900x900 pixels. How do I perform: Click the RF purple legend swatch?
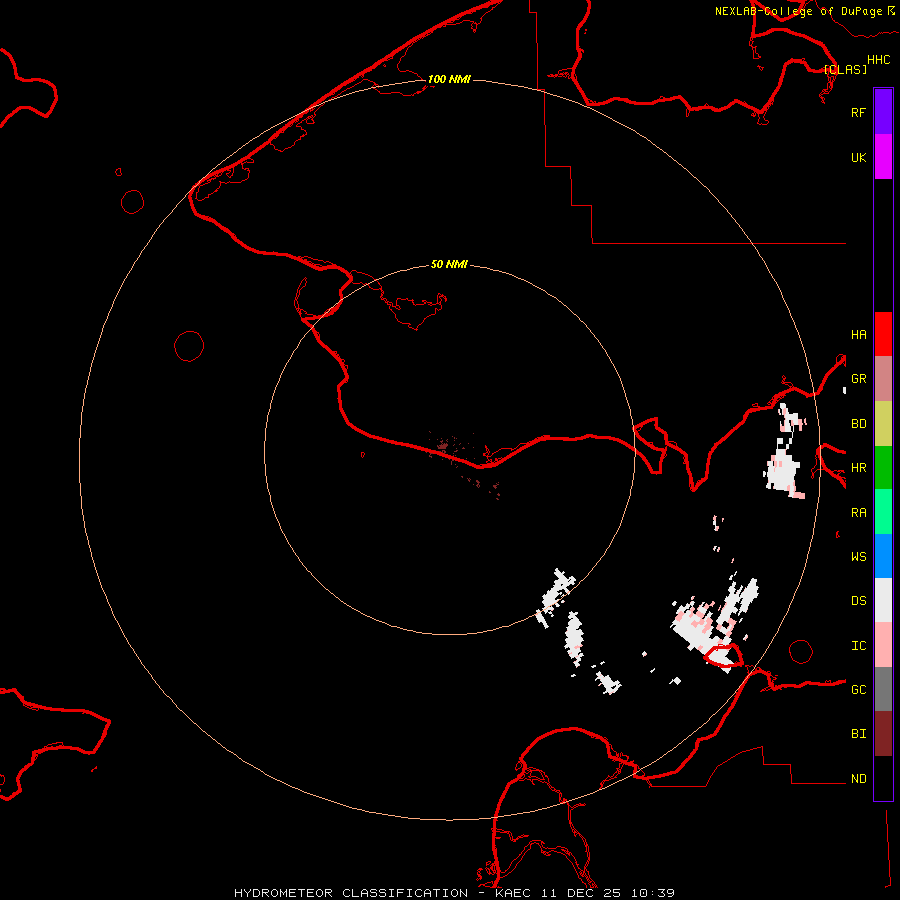[x=883, y=112]
